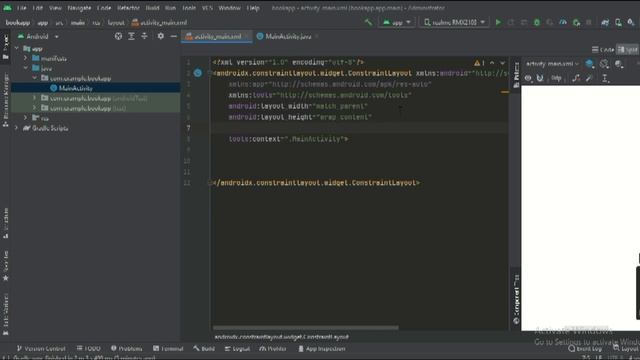Click Expand All in Project panel
The width and height of the screenshot is (640, 360).
point(131,36)
